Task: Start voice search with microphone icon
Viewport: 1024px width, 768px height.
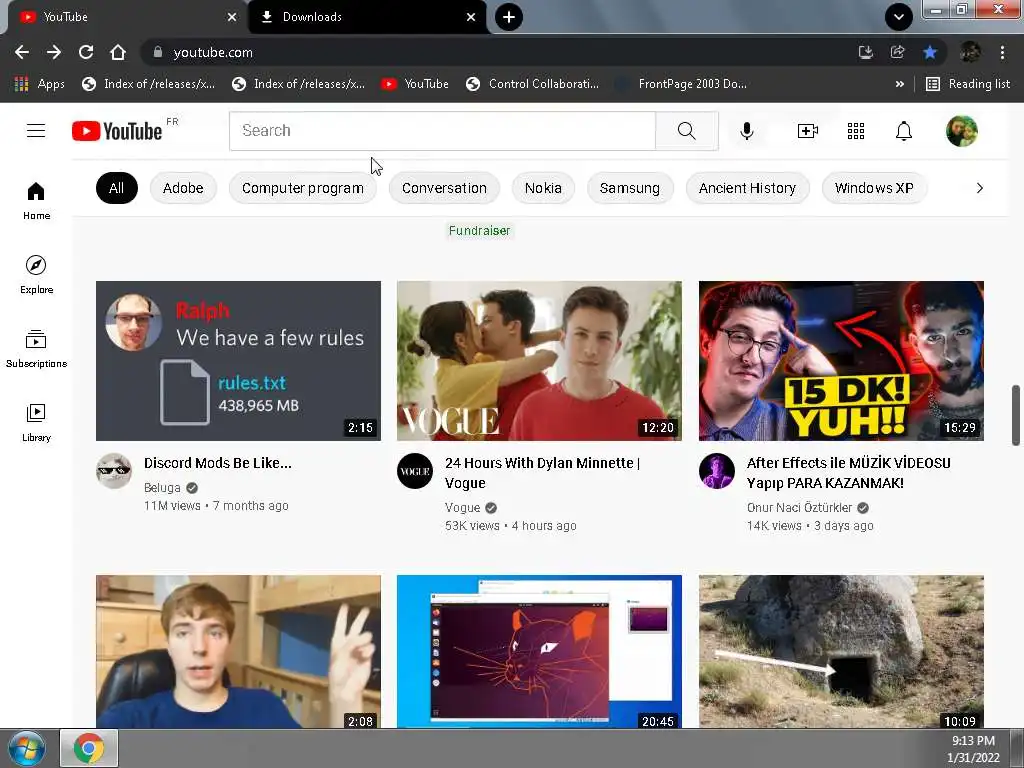Action: (746, 131)
